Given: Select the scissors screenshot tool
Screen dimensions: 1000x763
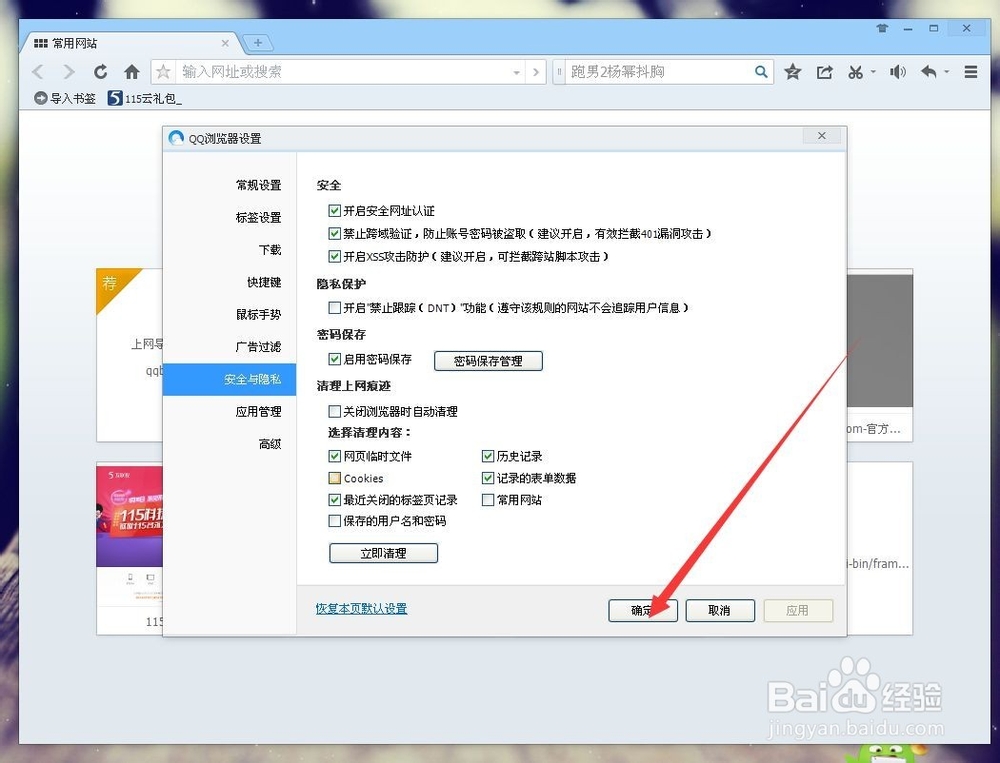Looking at the screenshot, I should click(855, 72).
